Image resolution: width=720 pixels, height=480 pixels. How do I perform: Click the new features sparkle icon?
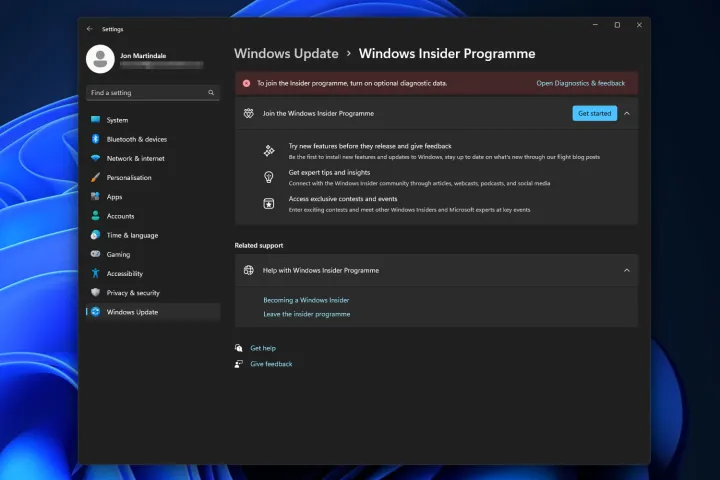[x=269, y=151]
